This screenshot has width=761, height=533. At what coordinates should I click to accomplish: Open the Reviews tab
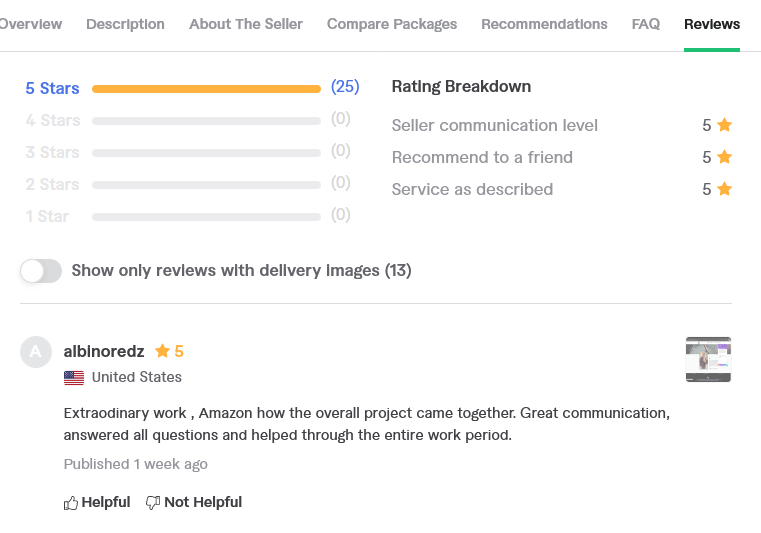[x=711, y=24]
